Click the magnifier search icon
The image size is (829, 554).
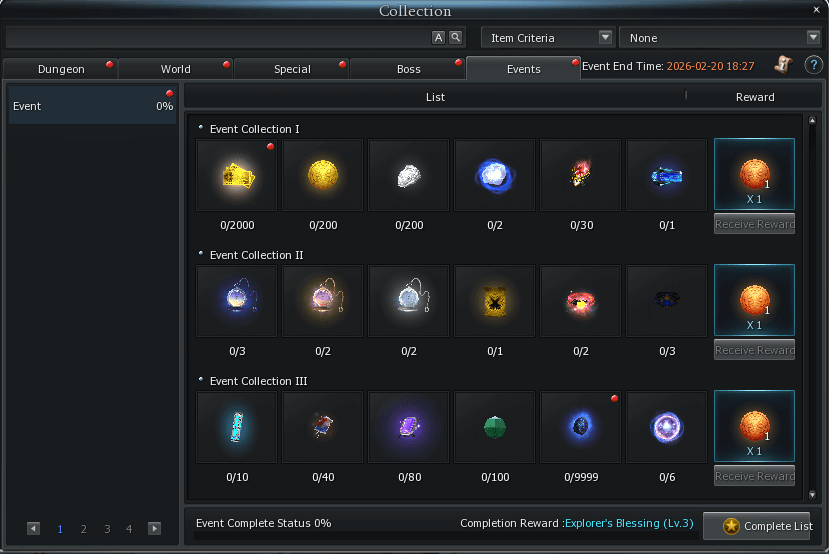point(455,38)
